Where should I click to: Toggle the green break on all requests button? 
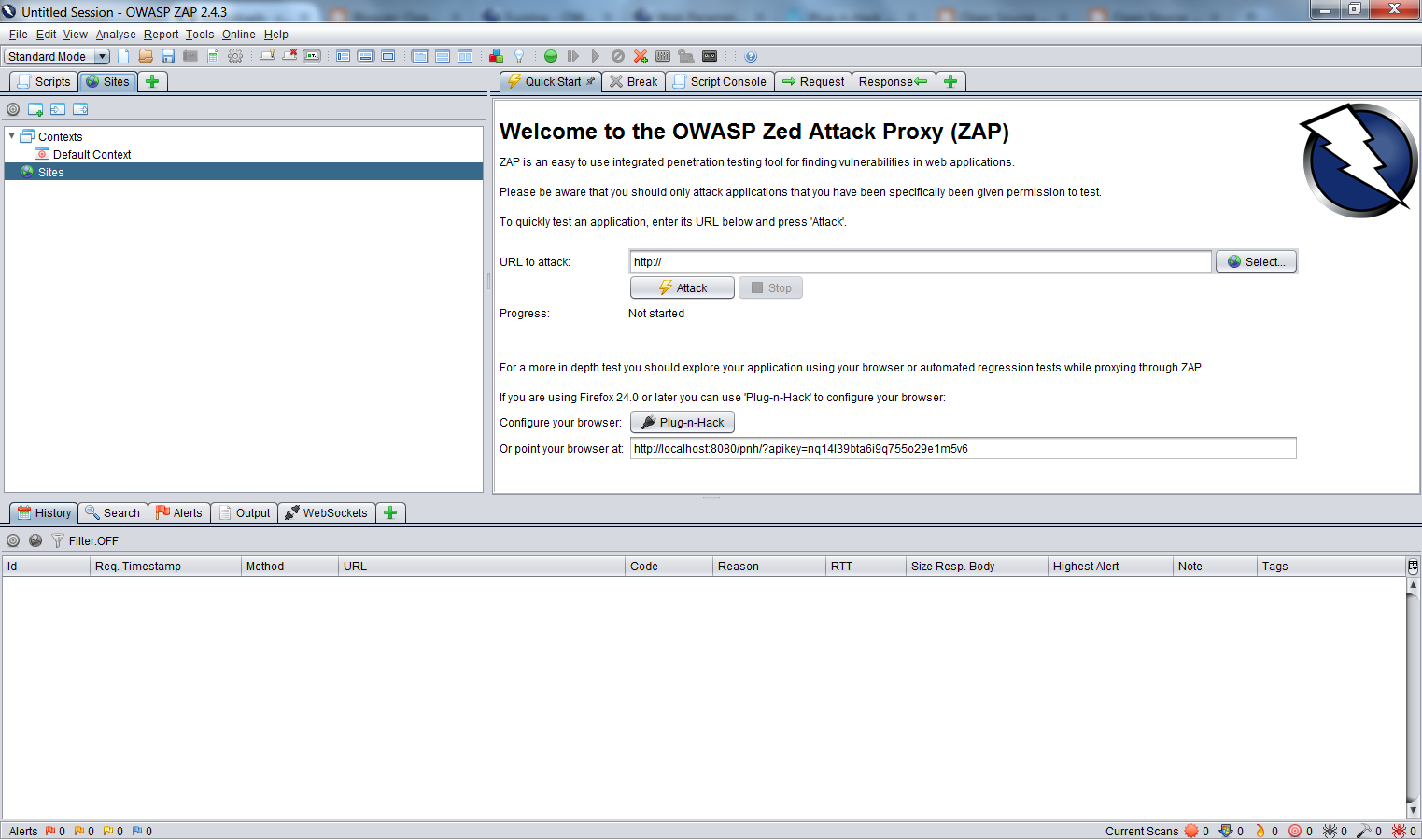point(551,56)
